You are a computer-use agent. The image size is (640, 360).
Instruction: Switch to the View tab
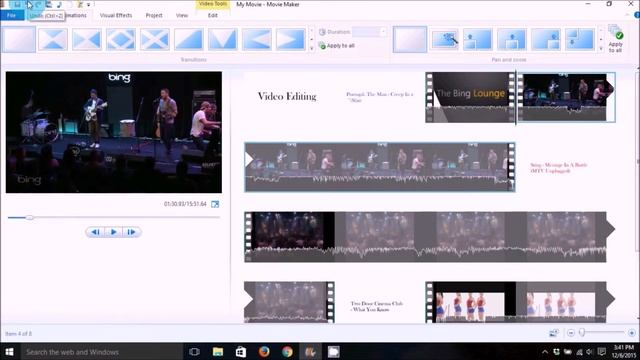click(182, 16)
